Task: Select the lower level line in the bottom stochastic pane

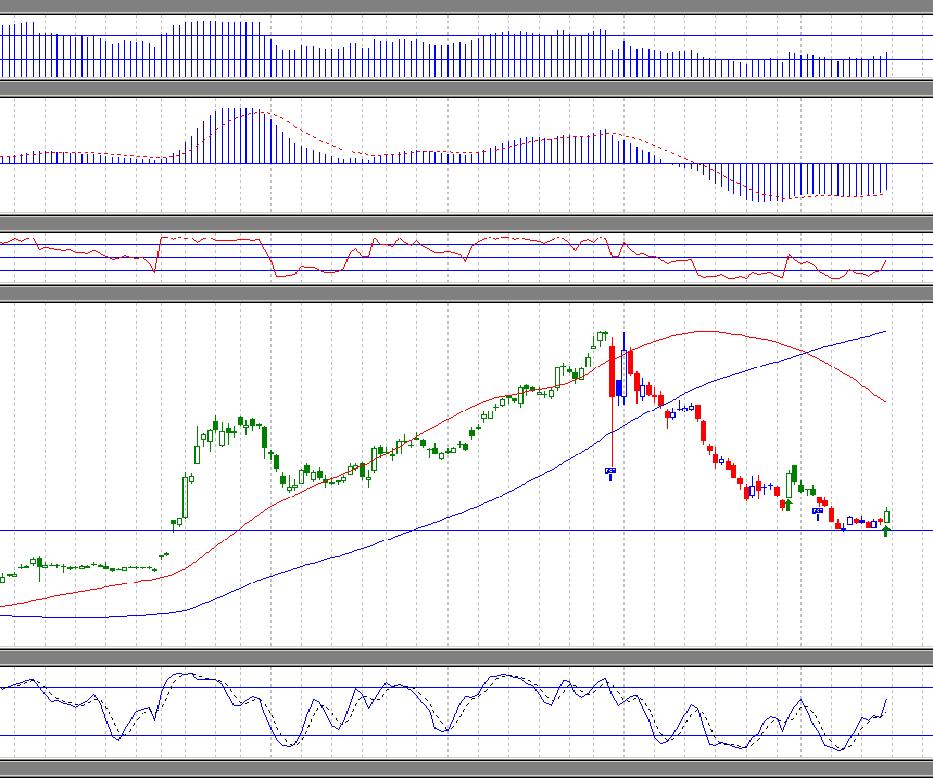Action: pos(466,736)
